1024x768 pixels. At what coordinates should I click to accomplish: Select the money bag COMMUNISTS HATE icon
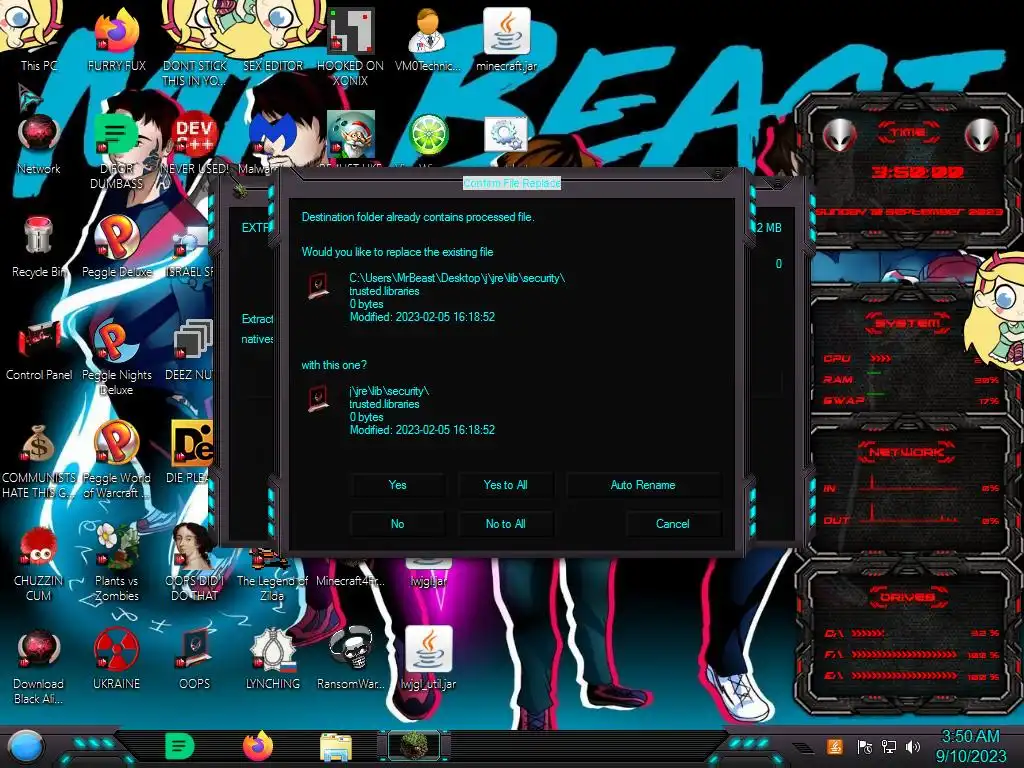point(39,460)
